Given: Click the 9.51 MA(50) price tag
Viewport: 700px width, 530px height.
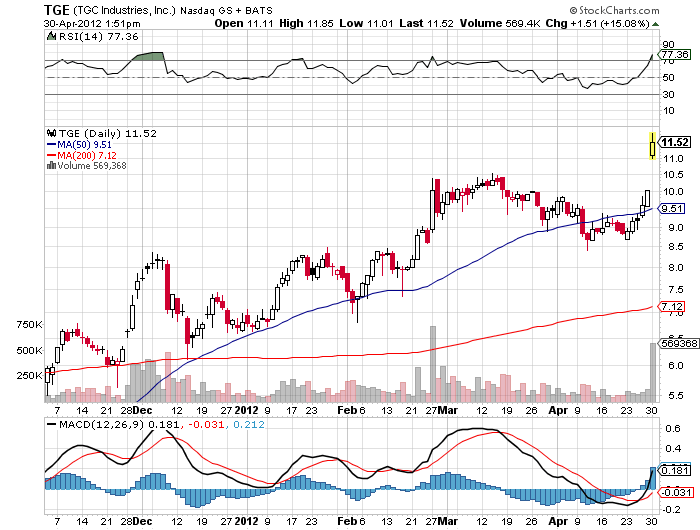Looking at the screenshot, I should pyautogui.click(x=672, y=209).
